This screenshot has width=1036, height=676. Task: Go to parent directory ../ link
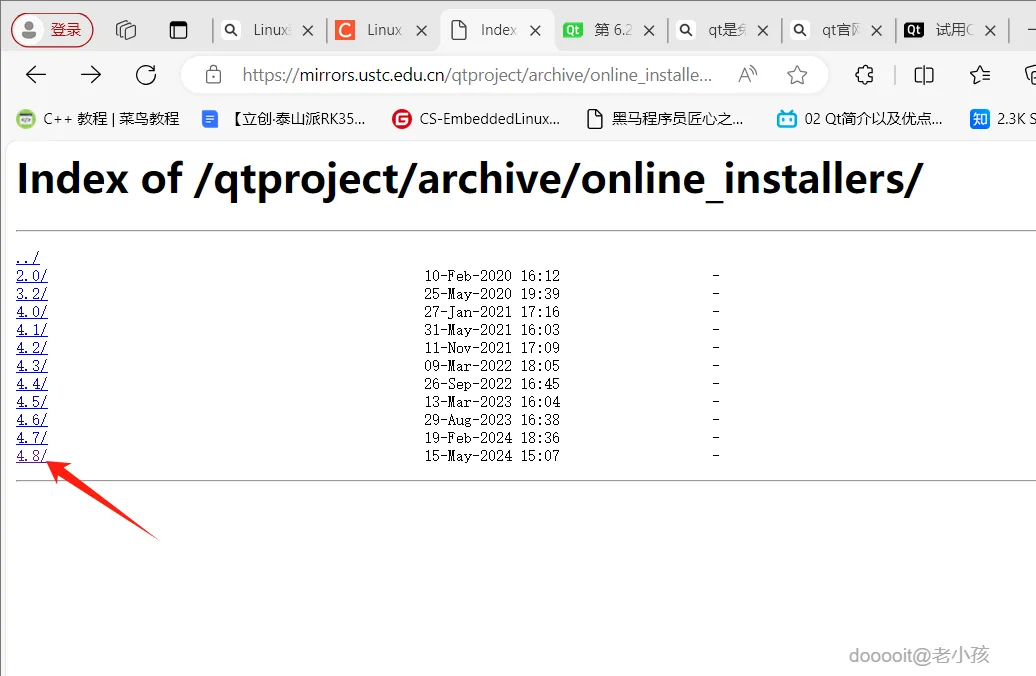(28, 257)
